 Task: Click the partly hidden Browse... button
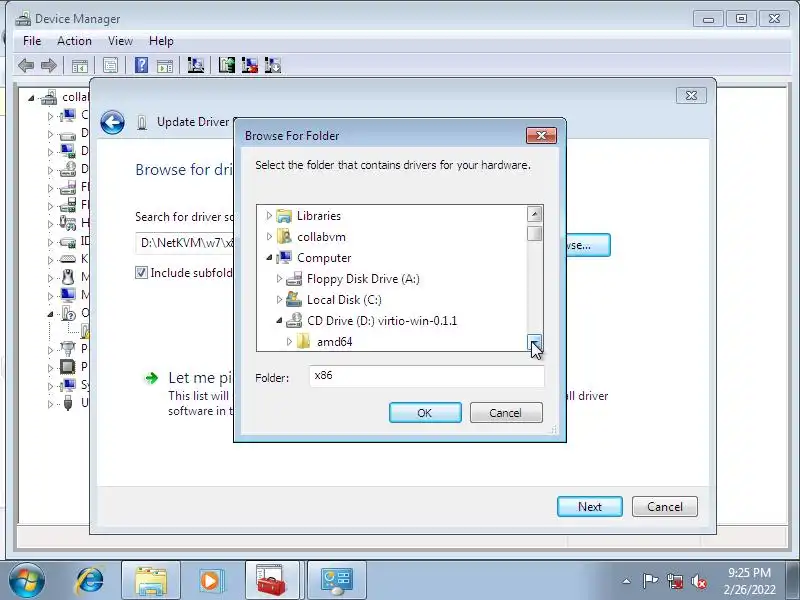[588, 245]
